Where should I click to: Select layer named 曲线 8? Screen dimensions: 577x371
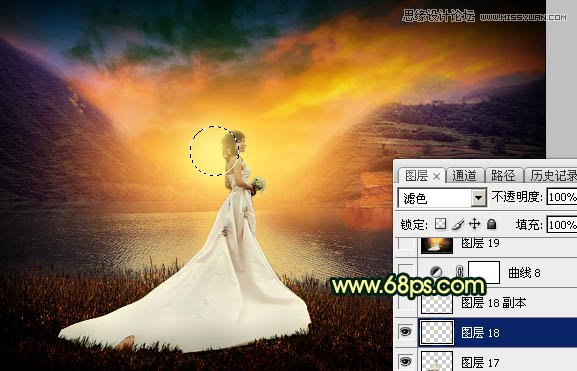click(x=524, y=273)
